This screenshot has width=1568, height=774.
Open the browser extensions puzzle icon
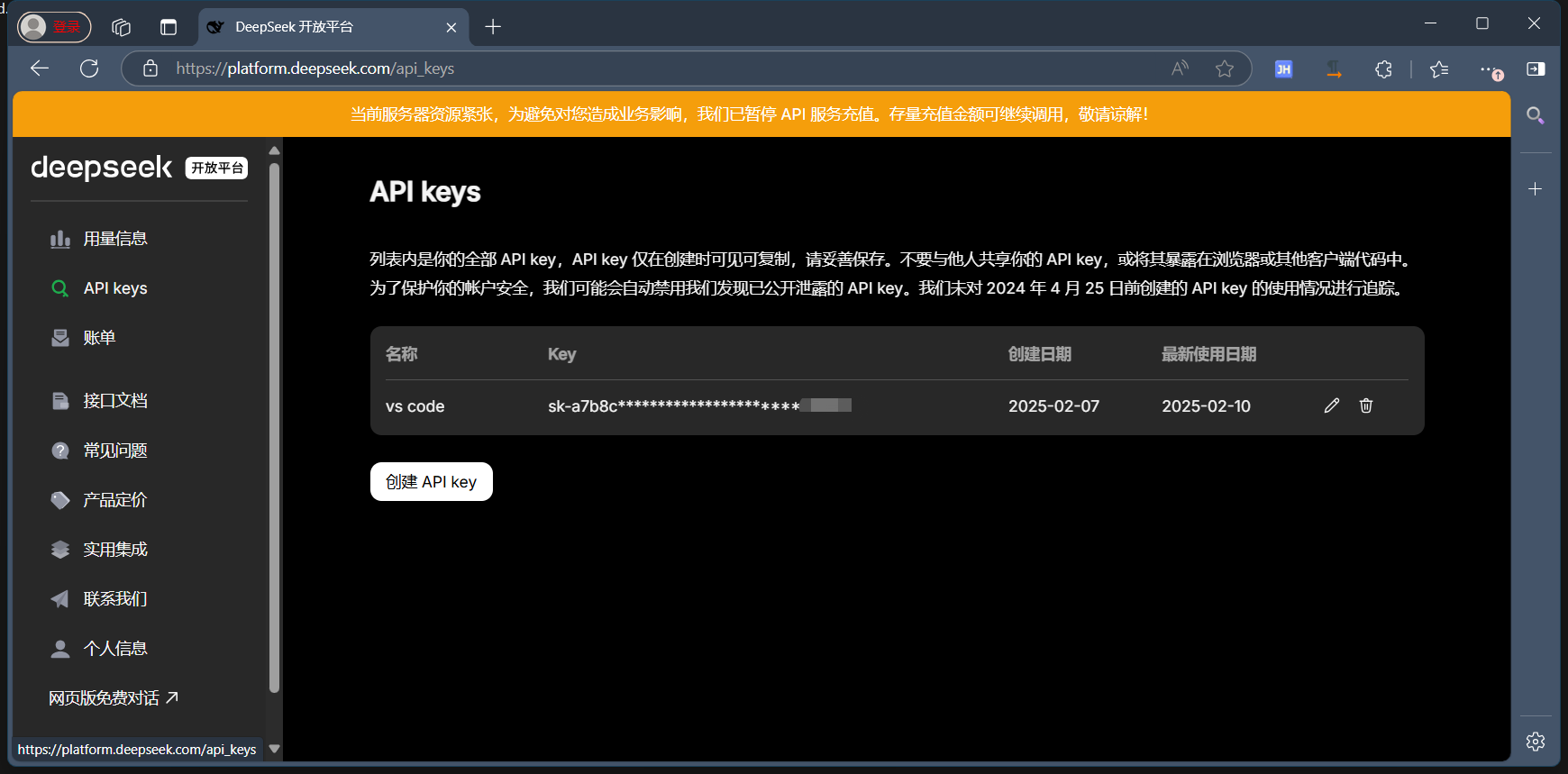click(x=1383, y=69)
